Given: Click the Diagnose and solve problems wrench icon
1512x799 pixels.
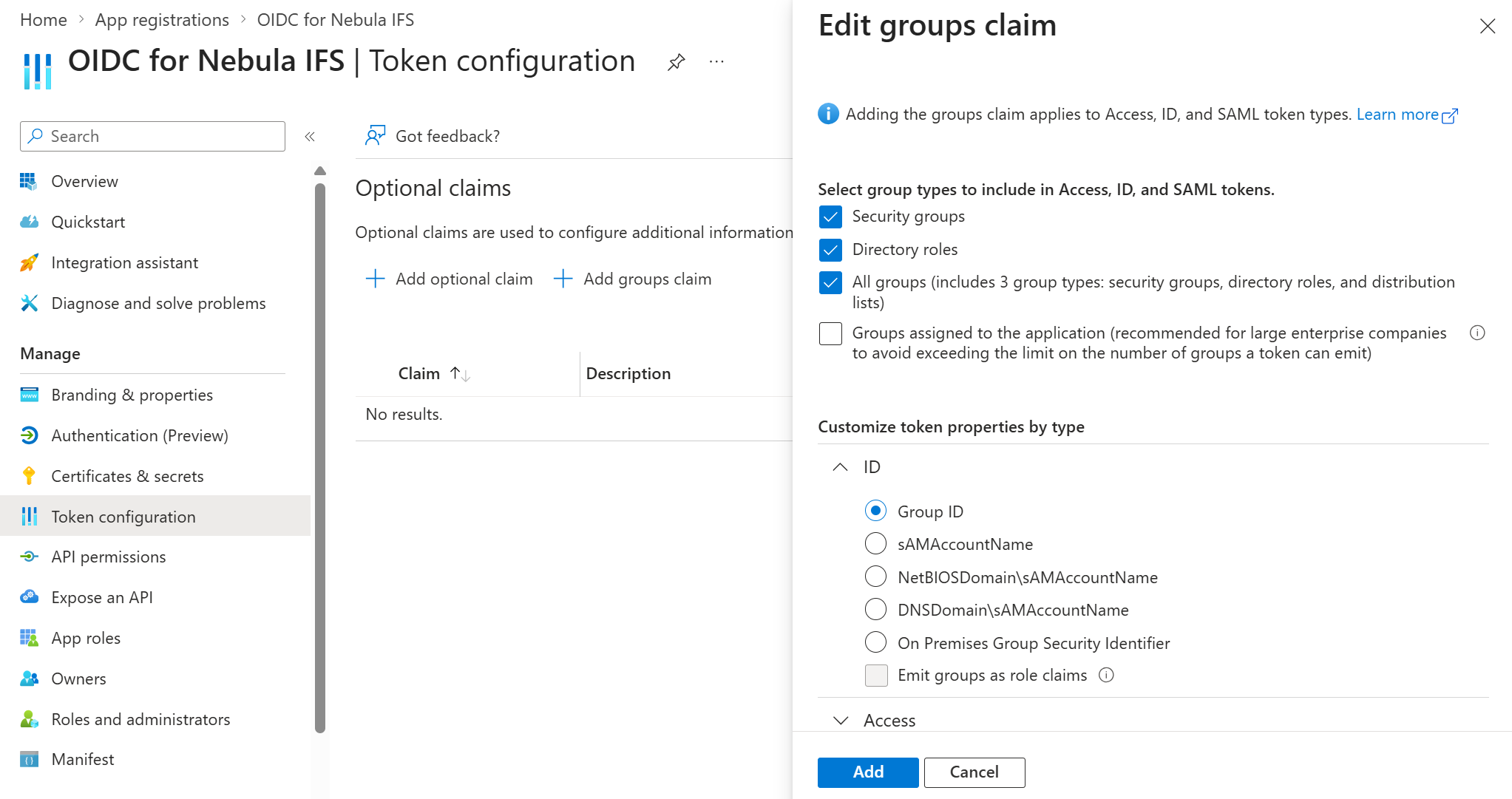Looking at the screenshot, I should (29, 303).
